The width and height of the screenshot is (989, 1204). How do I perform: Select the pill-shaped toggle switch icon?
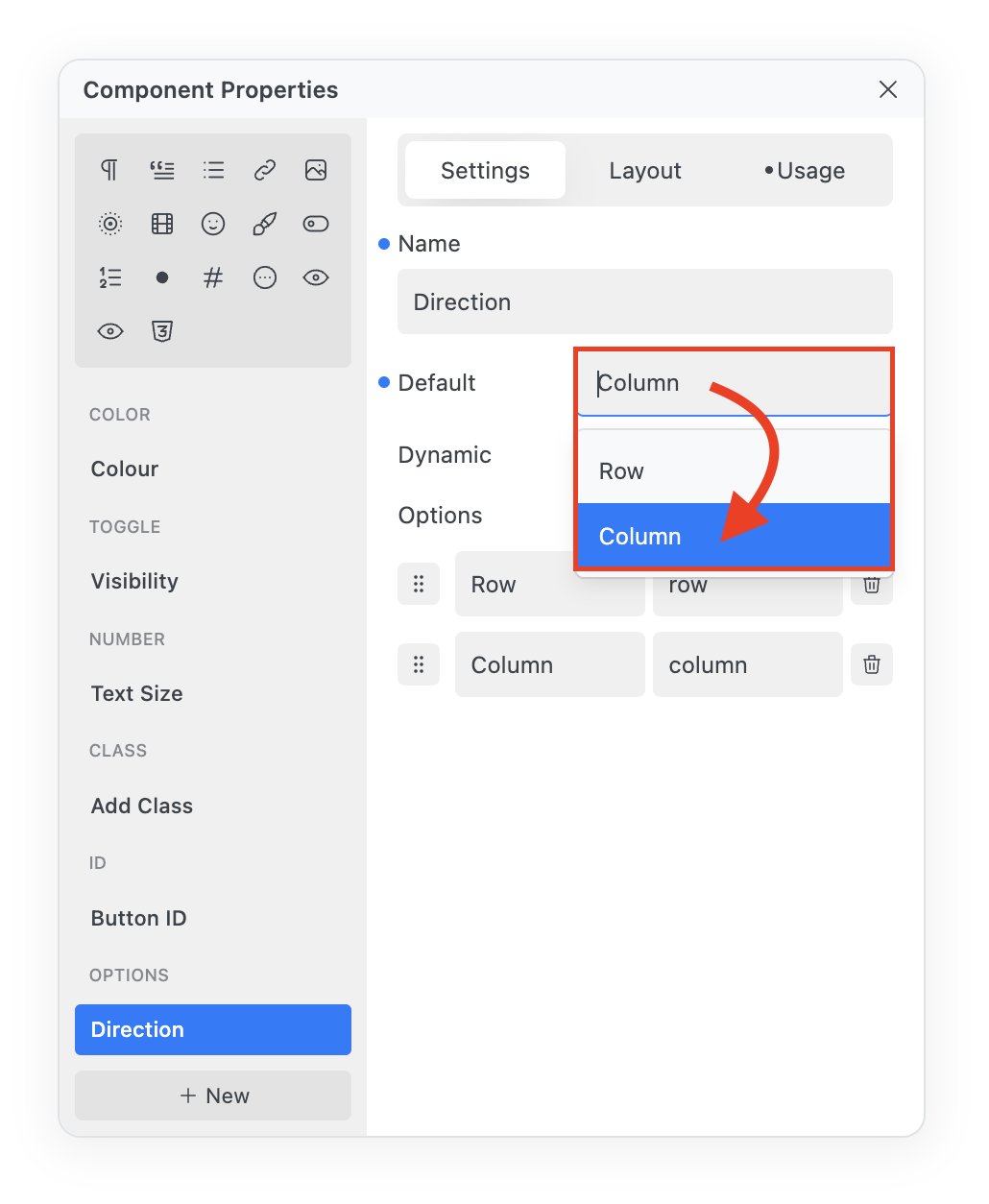[316, 224]
